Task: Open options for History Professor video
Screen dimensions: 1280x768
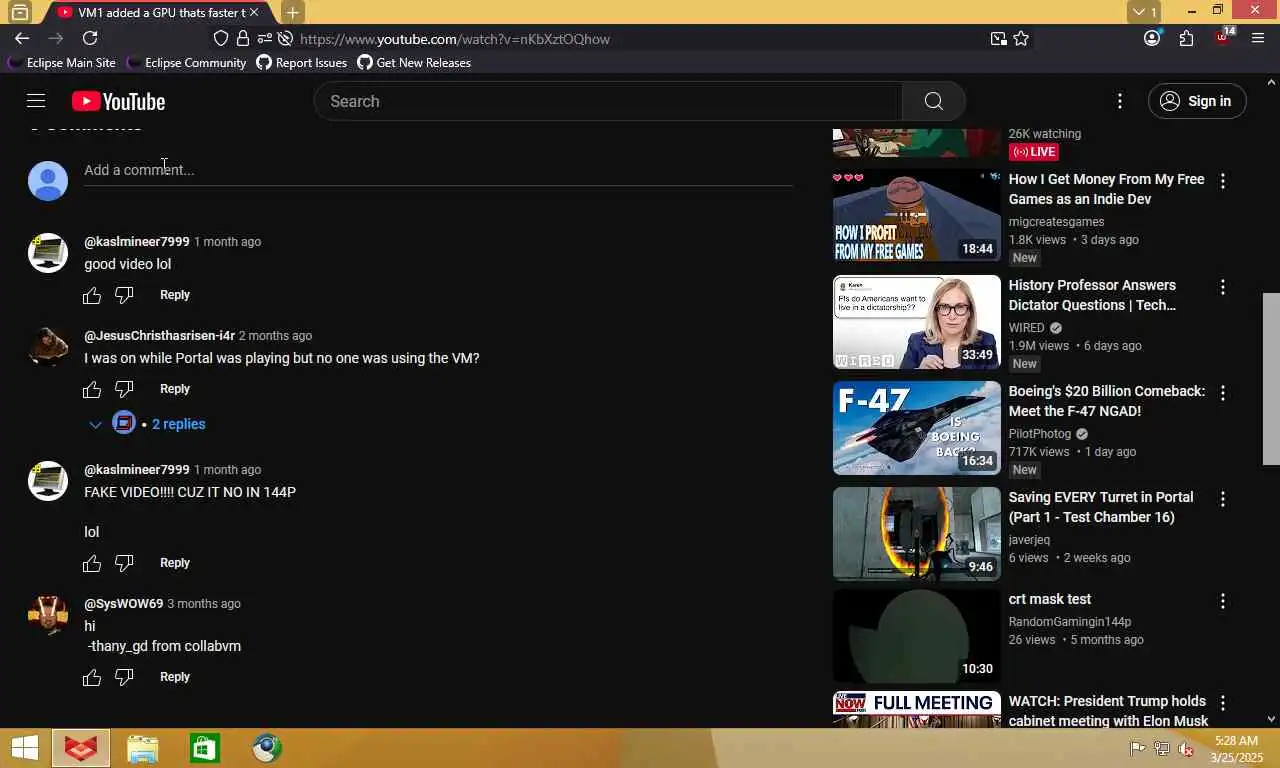Action: coord(1222,287)
